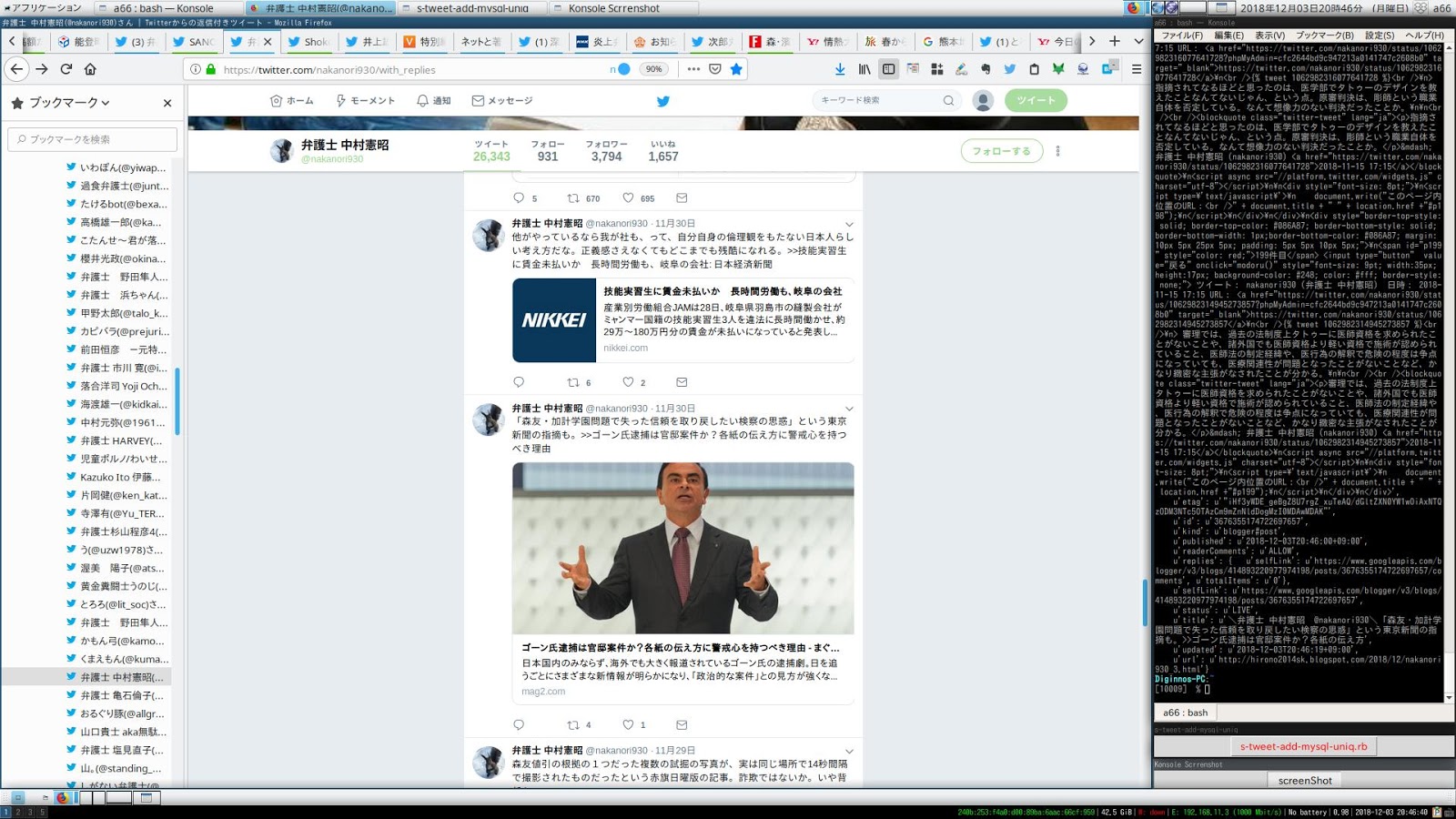The height and width of the screenshot is (819, 1456).
Task: Open Twitter メッセージ messages link
Action: pos(502,101)
